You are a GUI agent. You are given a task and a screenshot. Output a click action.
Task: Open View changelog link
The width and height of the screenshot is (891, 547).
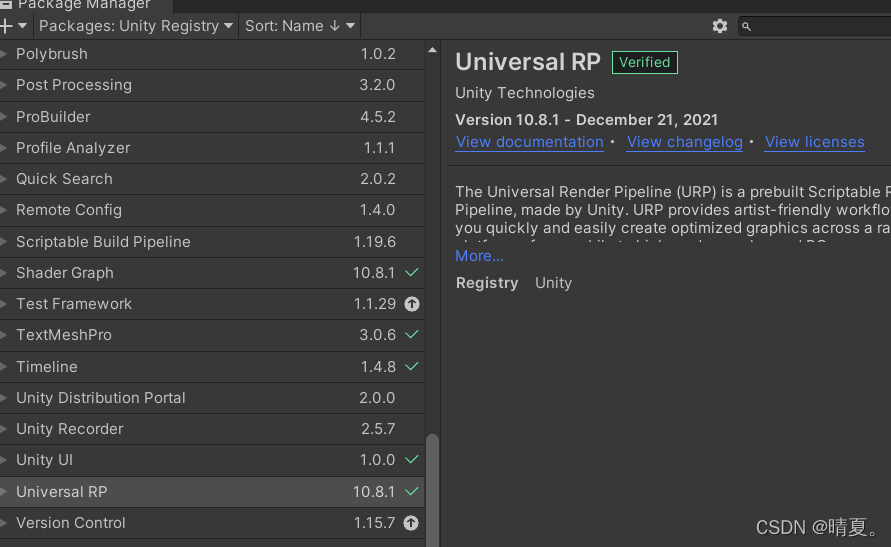coord(685,142)
